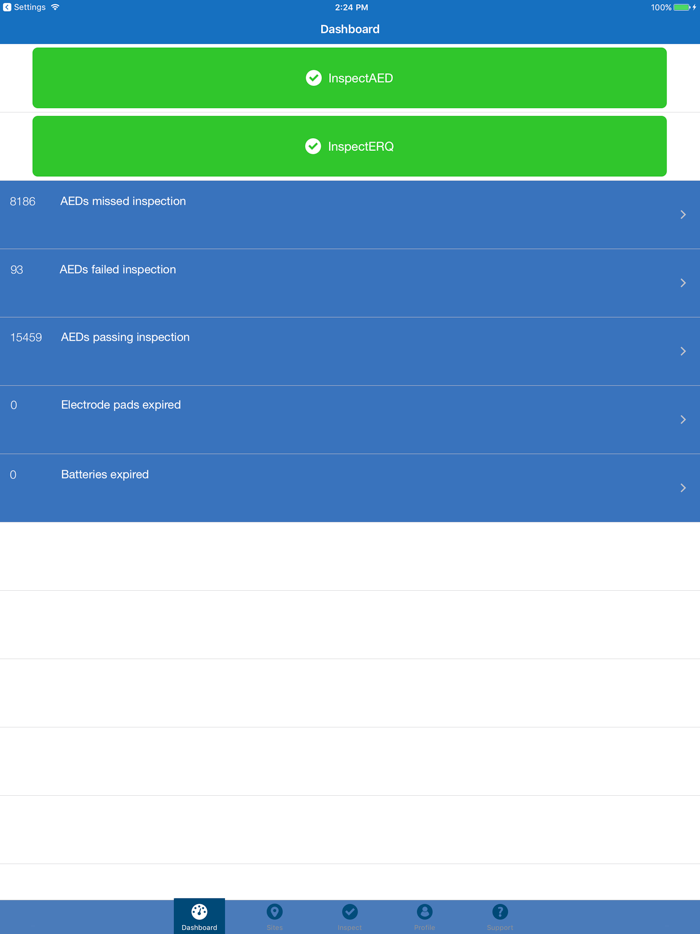Image resolution: width=700 pixels, height=934 pixels.
Task: Open the InspectERQ green button
Action: coord(349,147)
